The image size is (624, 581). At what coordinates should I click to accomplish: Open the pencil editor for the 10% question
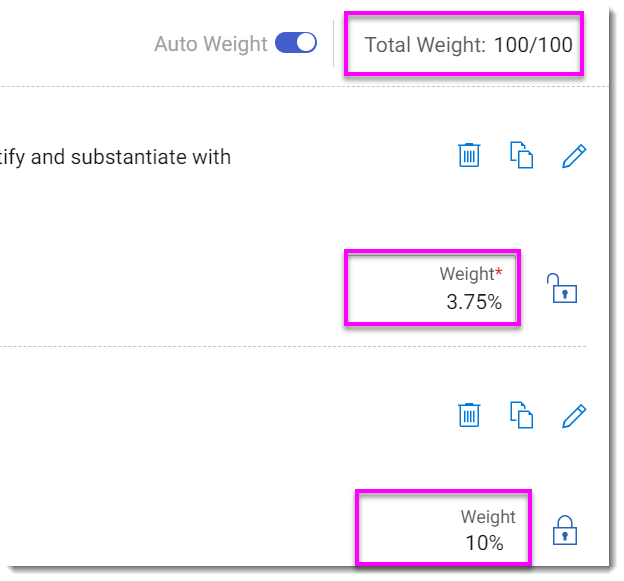point(573,414)
